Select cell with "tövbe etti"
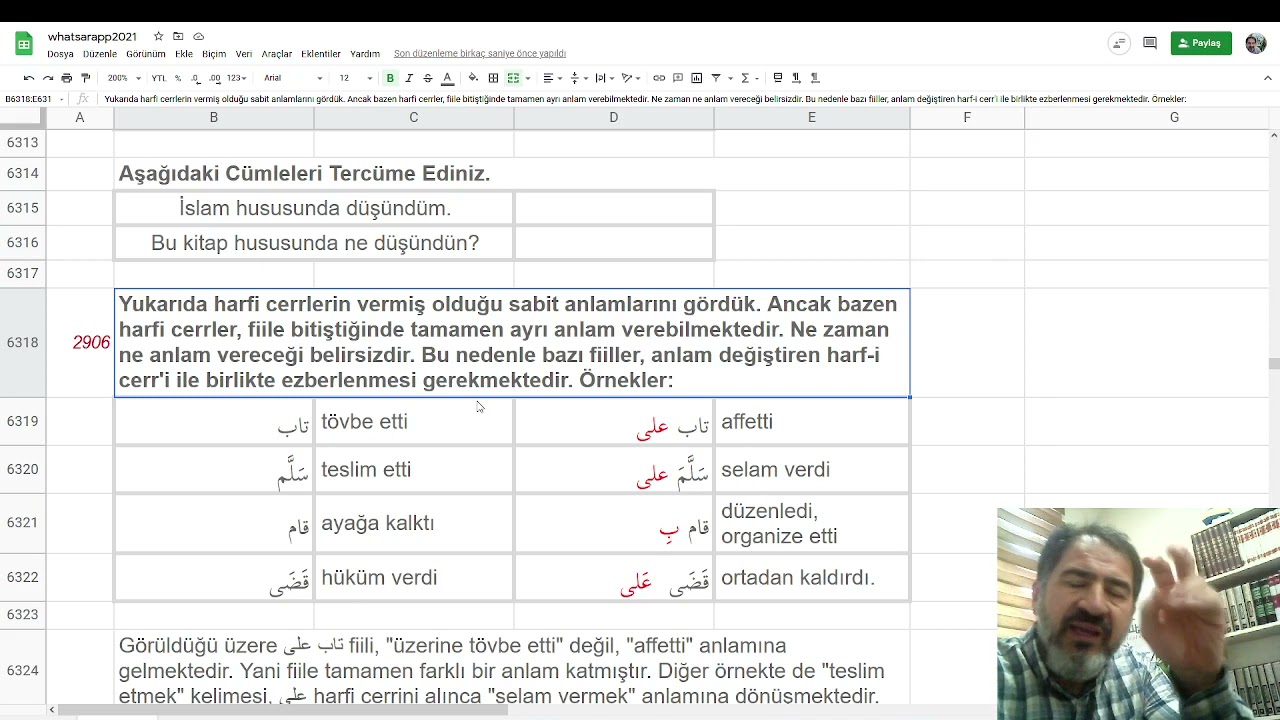 [414, 422]
